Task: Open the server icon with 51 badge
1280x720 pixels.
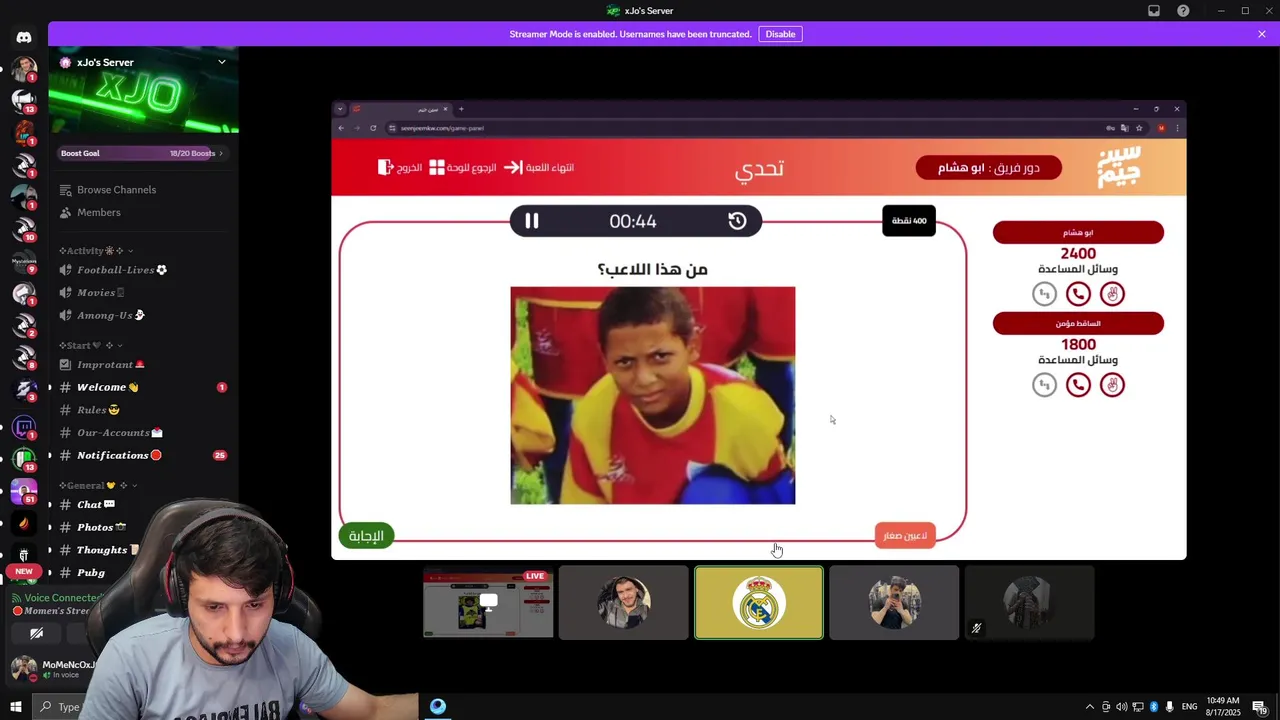Action: (24, 491)
